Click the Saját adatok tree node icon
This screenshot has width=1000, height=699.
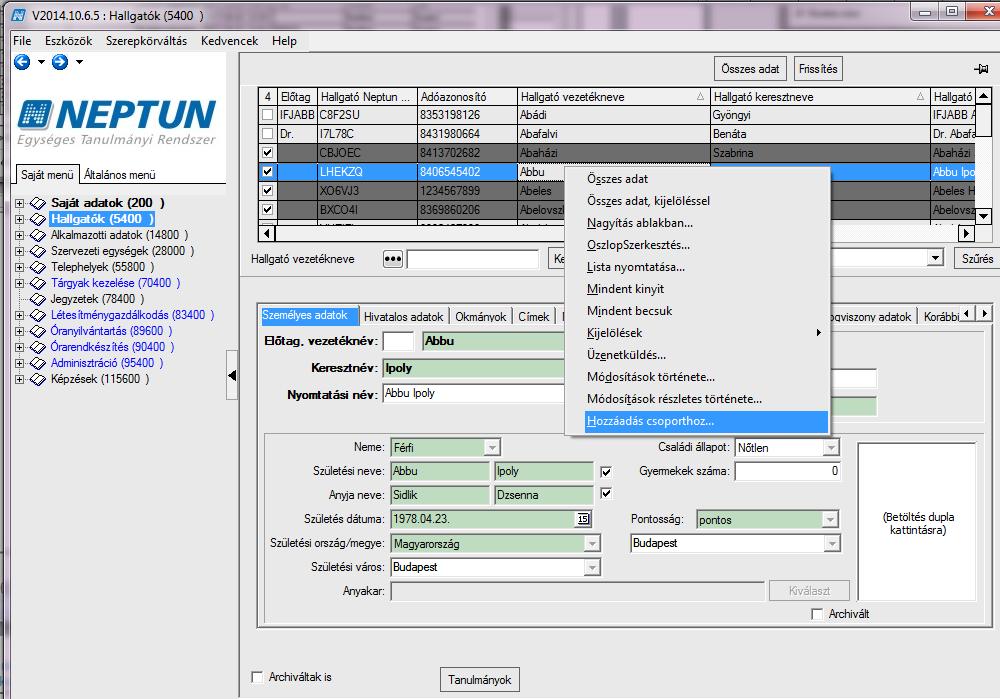point(38,203)
